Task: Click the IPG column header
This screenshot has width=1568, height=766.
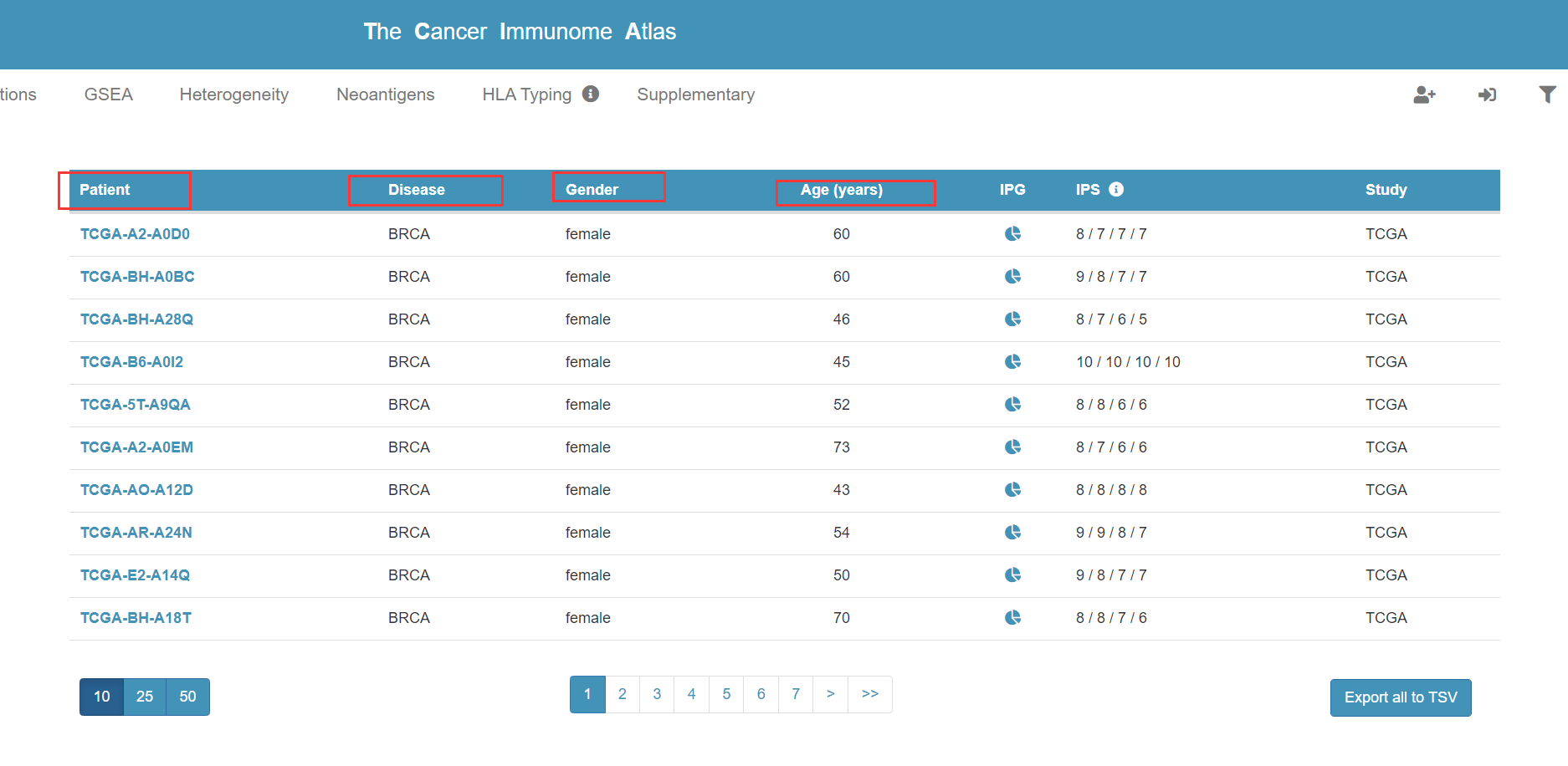Action: [x=1012, y=190]
